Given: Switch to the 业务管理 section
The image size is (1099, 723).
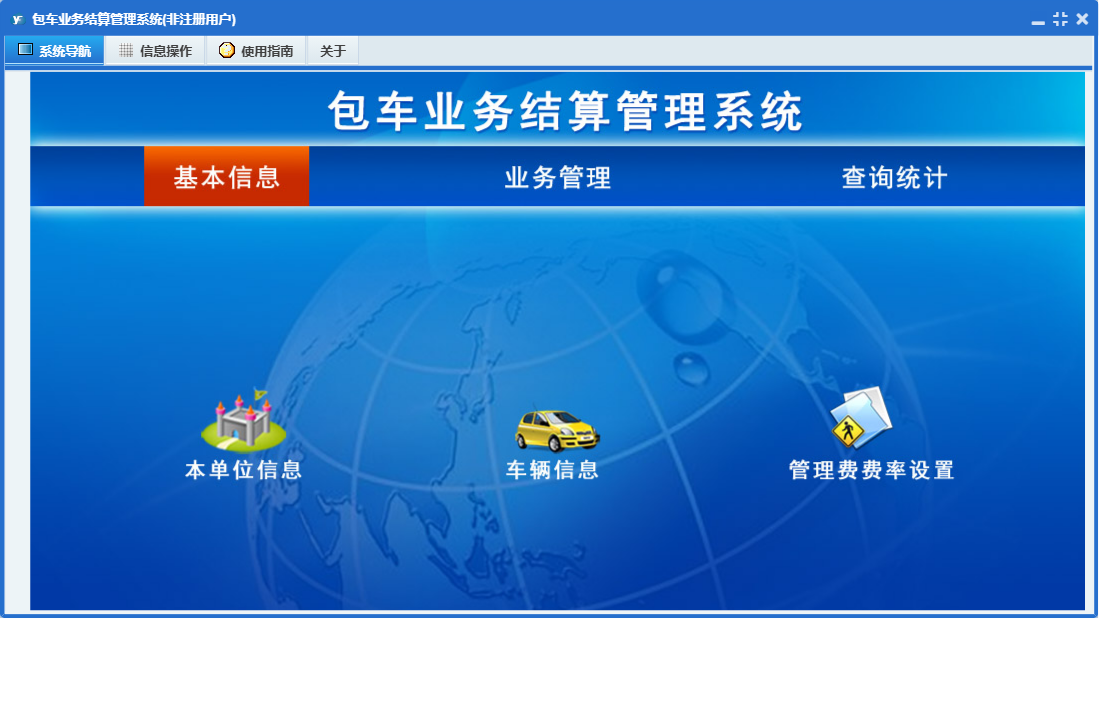Looking at the screenshot, I should pos(557,177).
